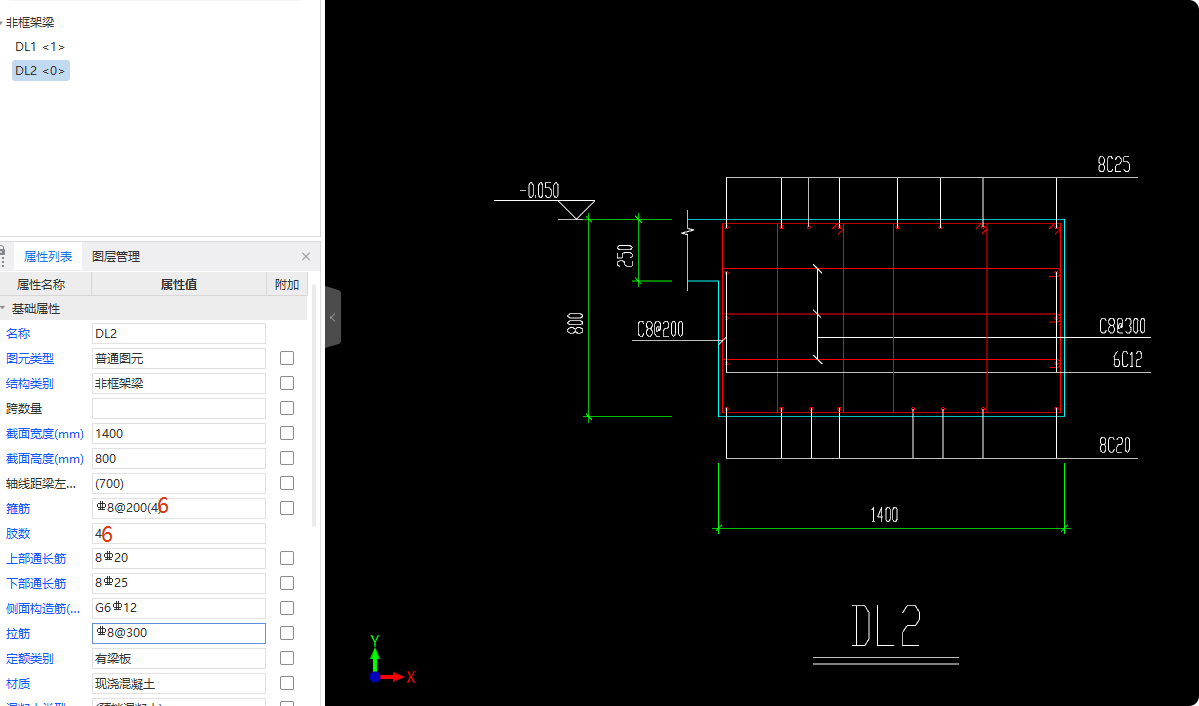
Task: Tick the 附加 checkbox for 跨数量
Action: tap(287, 408)
